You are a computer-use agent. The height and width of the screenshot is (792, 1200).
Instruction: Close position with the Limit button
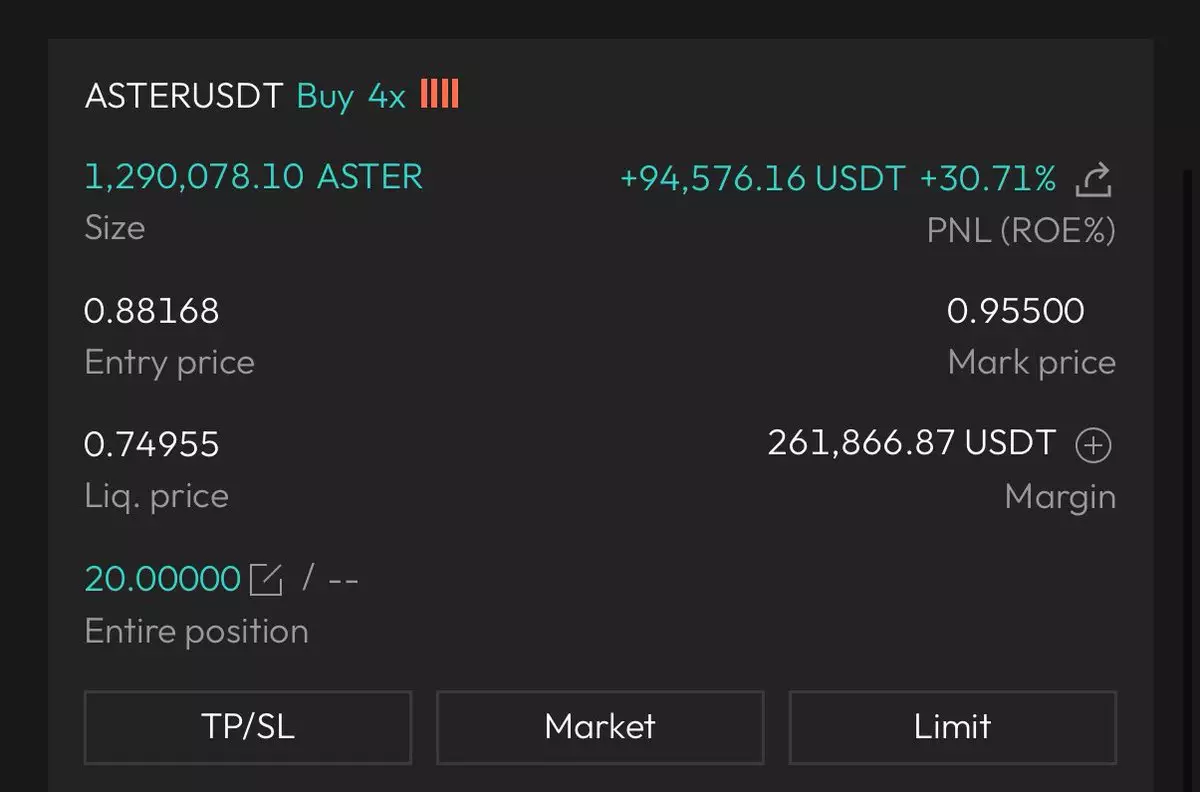pyautogui.click(x=952, y=727)
